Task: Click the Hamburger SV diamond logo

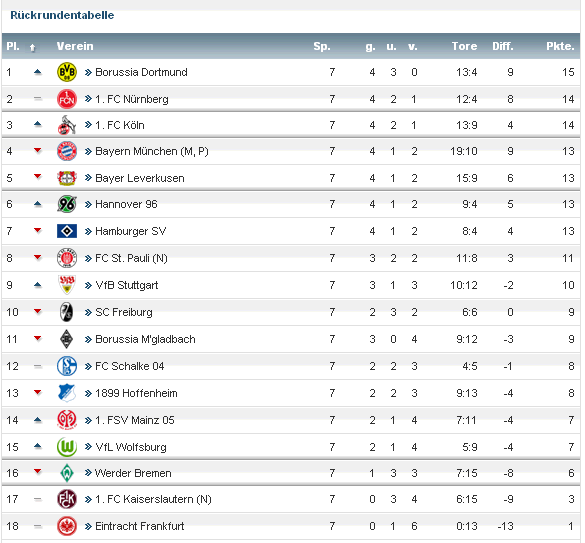Action: coord(67,231)
